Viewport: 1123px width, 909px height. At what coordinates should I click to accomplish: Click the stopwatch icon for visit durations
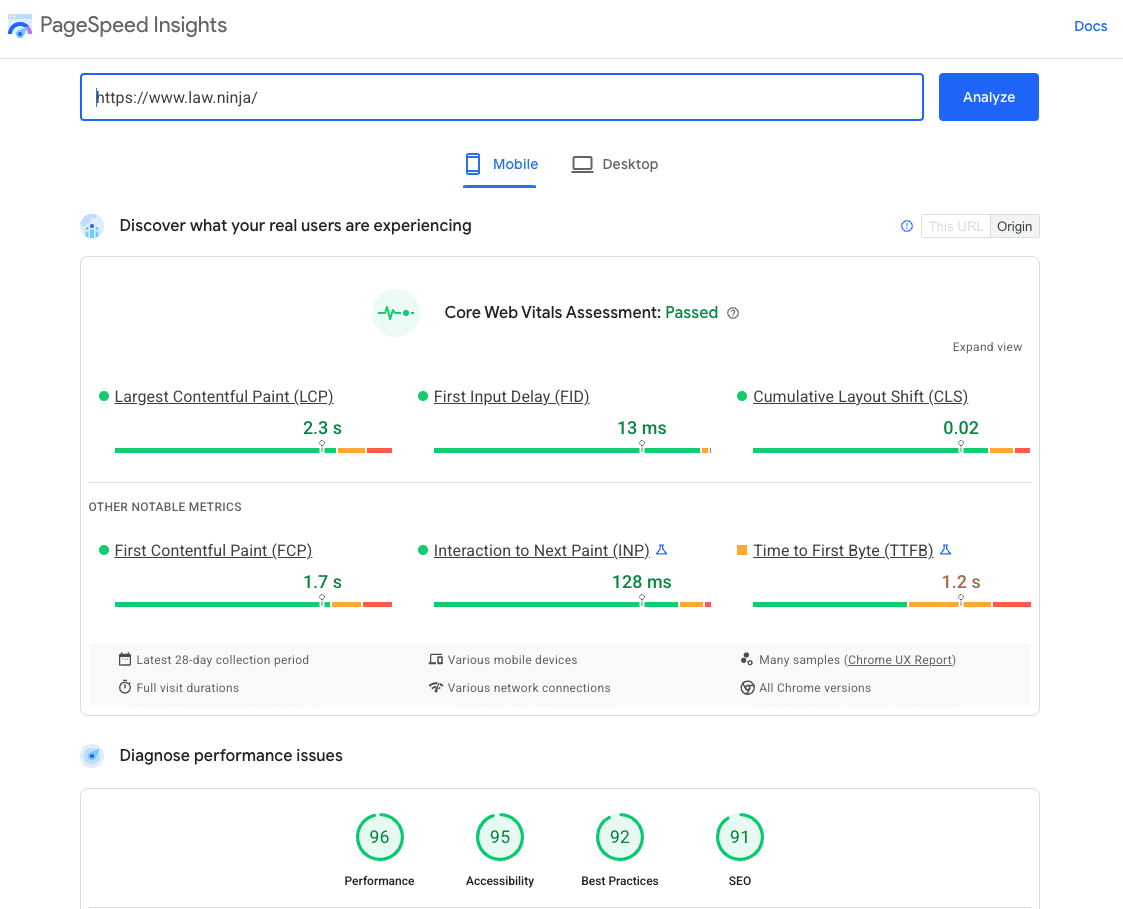click(x=125, y=687)
